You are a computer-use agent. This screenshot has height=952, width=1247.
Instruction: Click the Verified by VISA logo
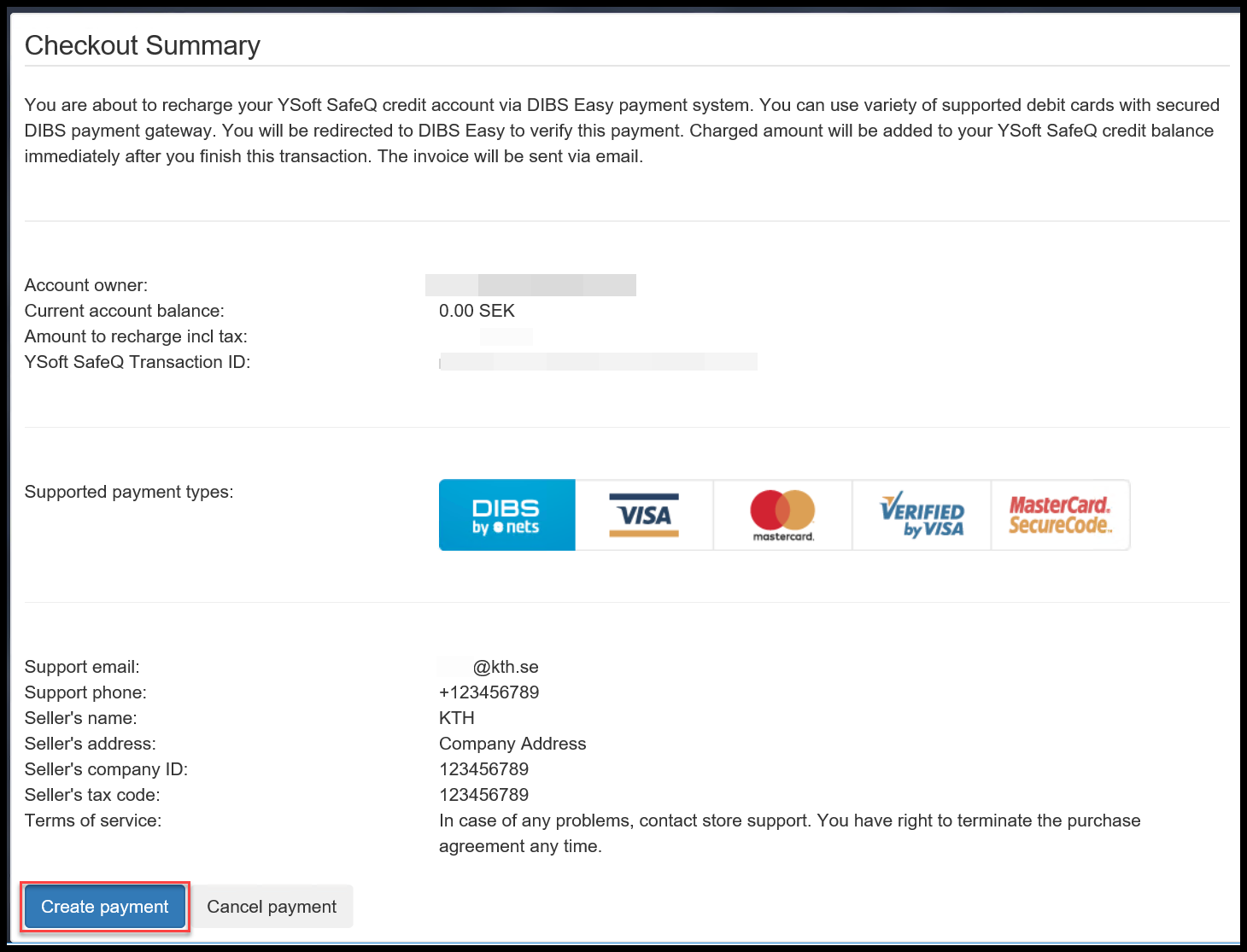coord(922,515)
